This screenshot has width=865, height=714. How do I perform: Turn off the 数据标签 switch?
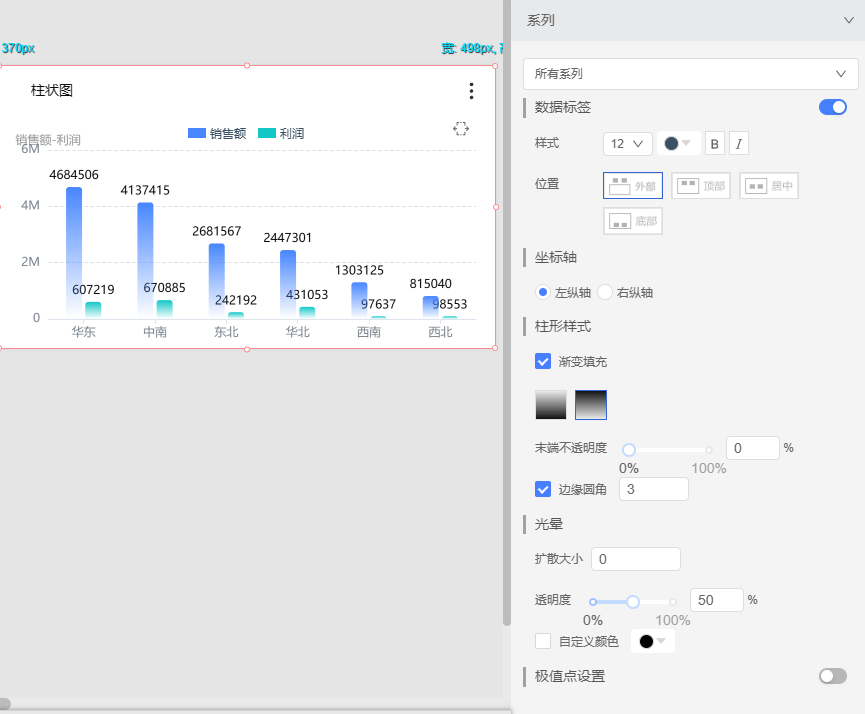(x=832, y=107)
